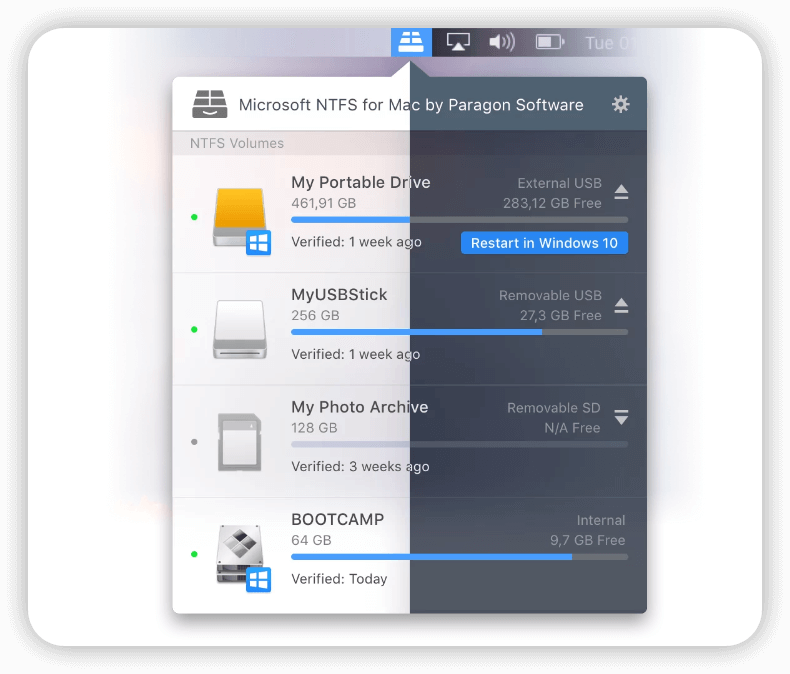This screenshot has width=790, height=674.
Task: Click My Photo Archive empty usage bar
Action: (x=459, y=444)
